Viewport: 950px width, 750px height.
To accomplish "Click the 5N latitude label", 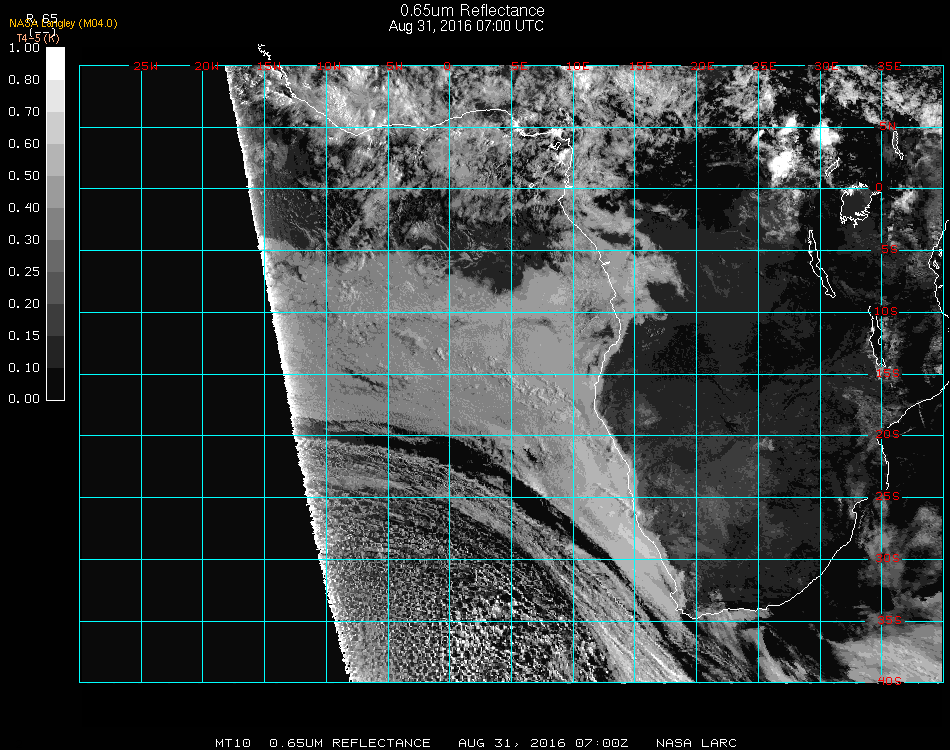I will pyautogui.click(x=888, y=126).
